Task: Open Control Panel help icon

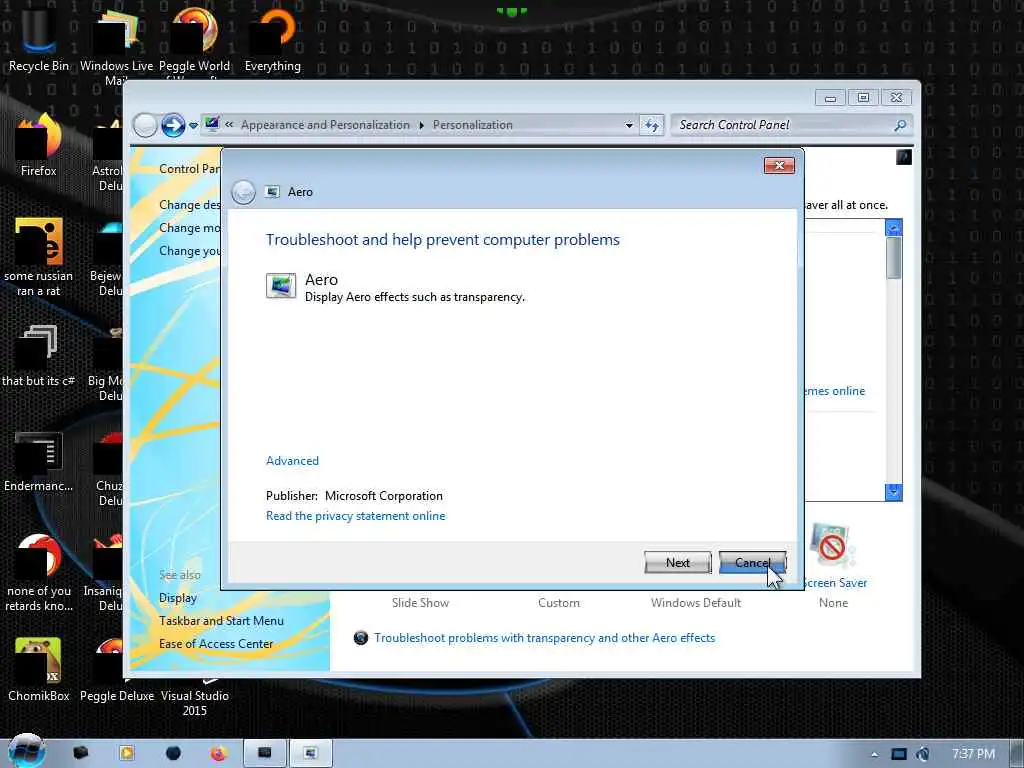Action: tap(904, 157)
